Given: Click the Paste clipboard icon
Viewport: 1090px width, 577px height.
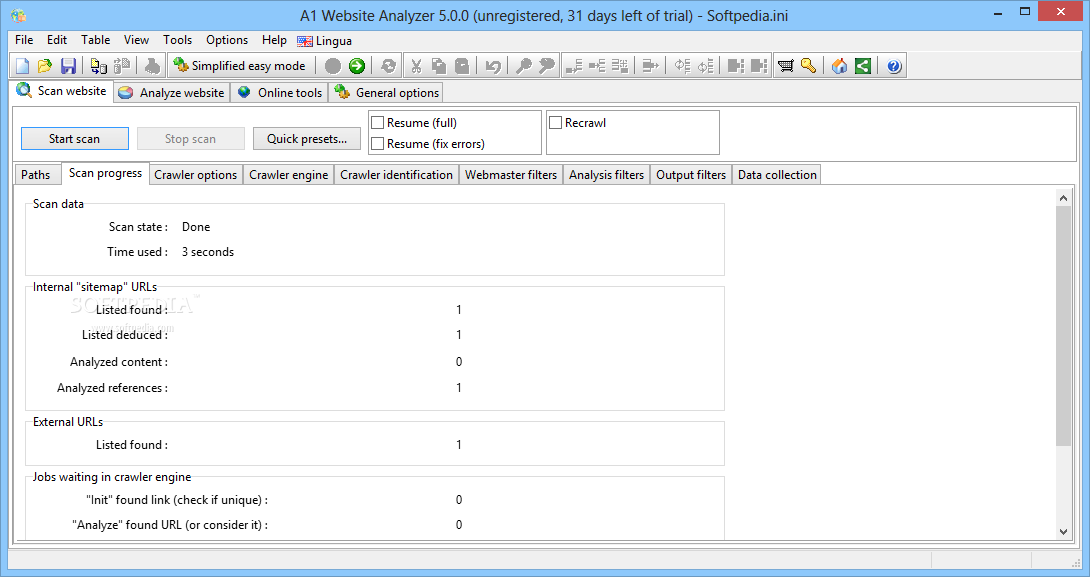Looking at the screenshot, I should click(462, 66).
